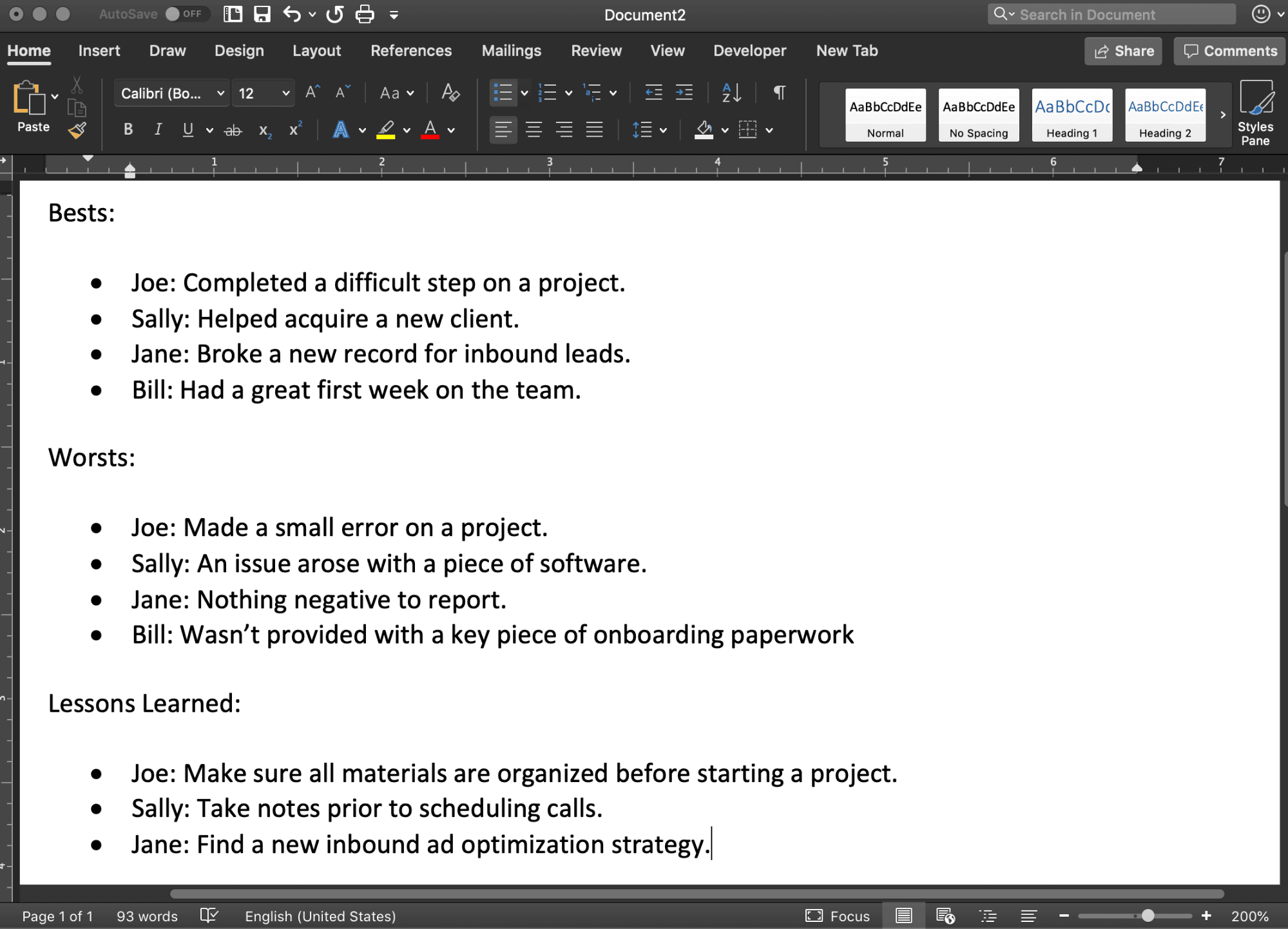Switch to Outline view icon
The height and width of the screenshot is (929, 1288).
pos(988,915)
